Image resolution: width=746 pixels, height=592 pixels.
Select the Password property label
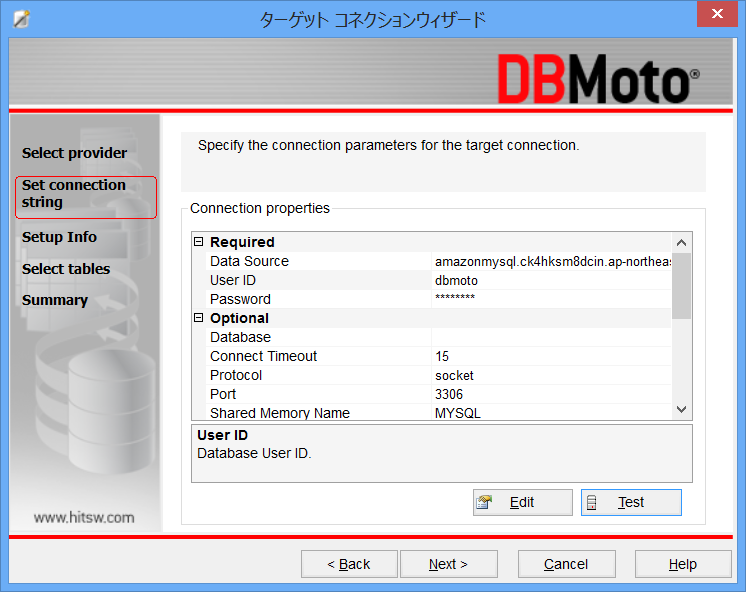tap(240, 299)
